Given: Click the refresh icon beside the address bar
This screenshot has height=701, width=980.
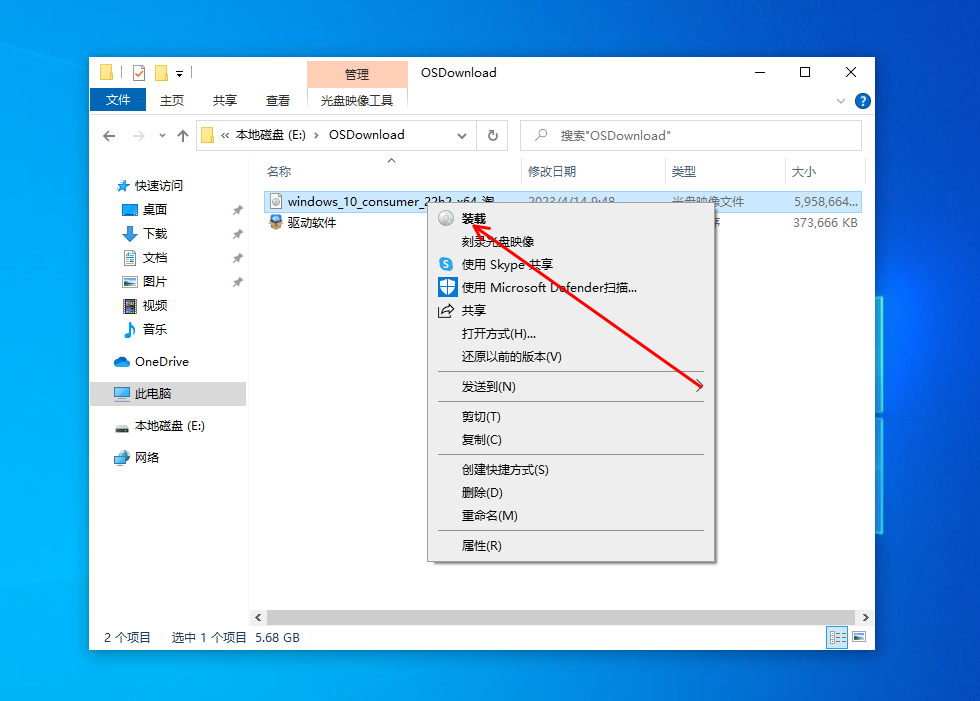Looking at the screenshot, I should coord(493,135).
